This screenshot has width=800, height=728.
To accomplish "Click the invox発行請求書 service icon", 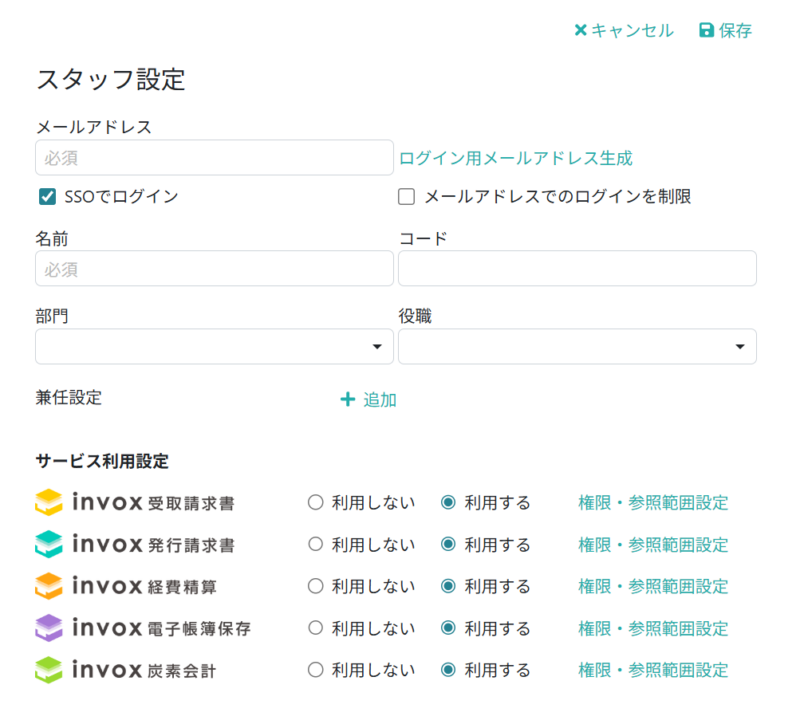I will point(47,545).
